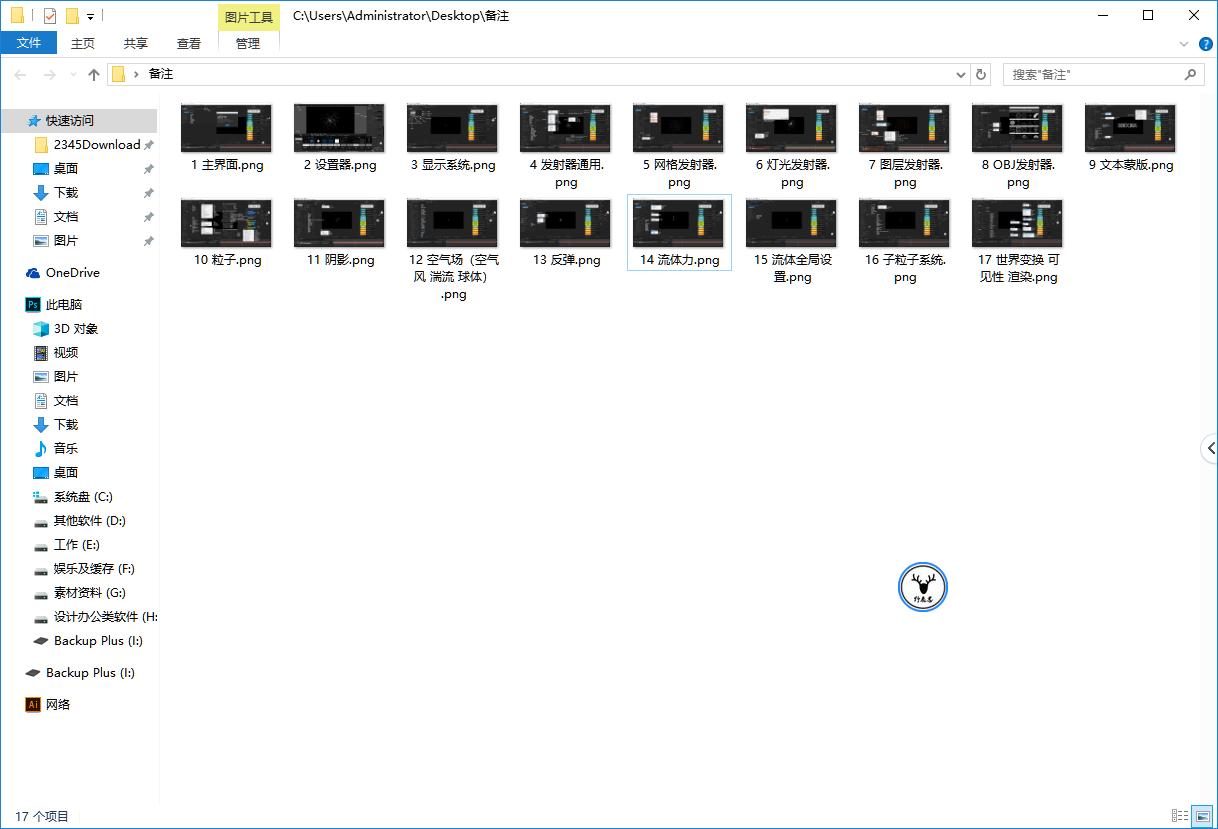Select the 11 阴影.png thumbnail
This screenshot has height=829, width=1218.
[x=340, y=223]
